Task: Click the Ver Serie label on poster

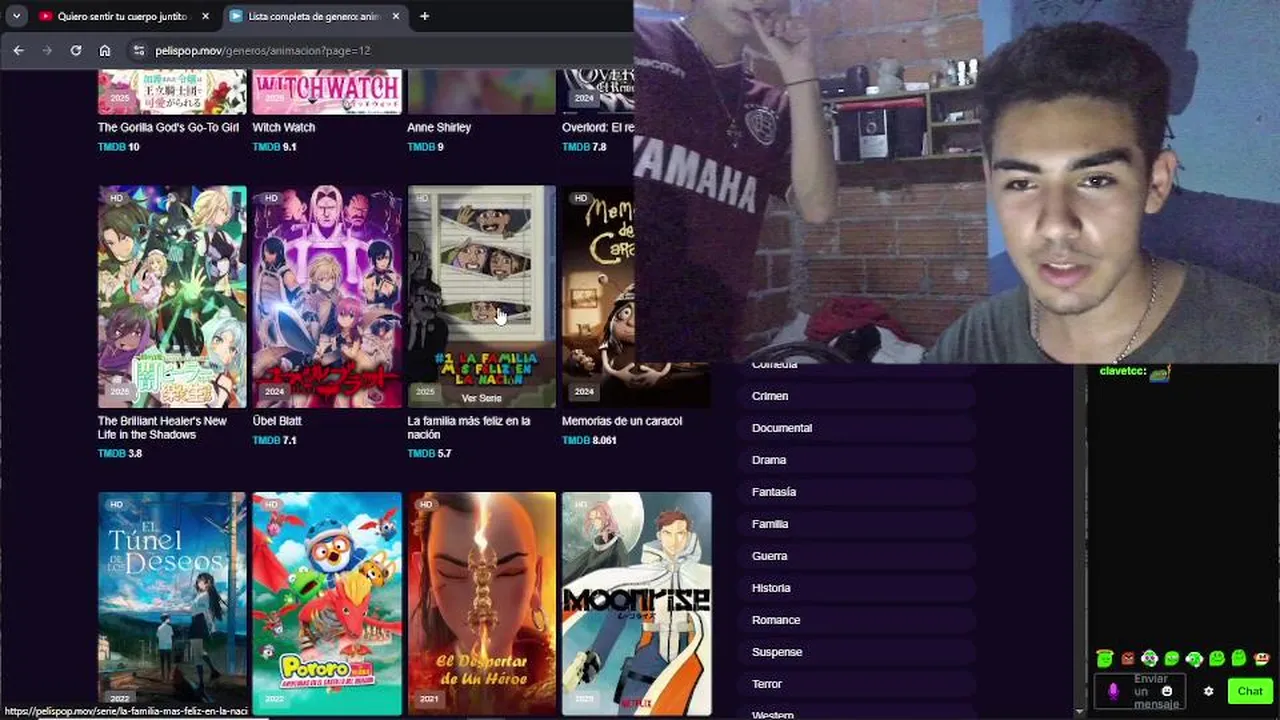Action: 481,398
